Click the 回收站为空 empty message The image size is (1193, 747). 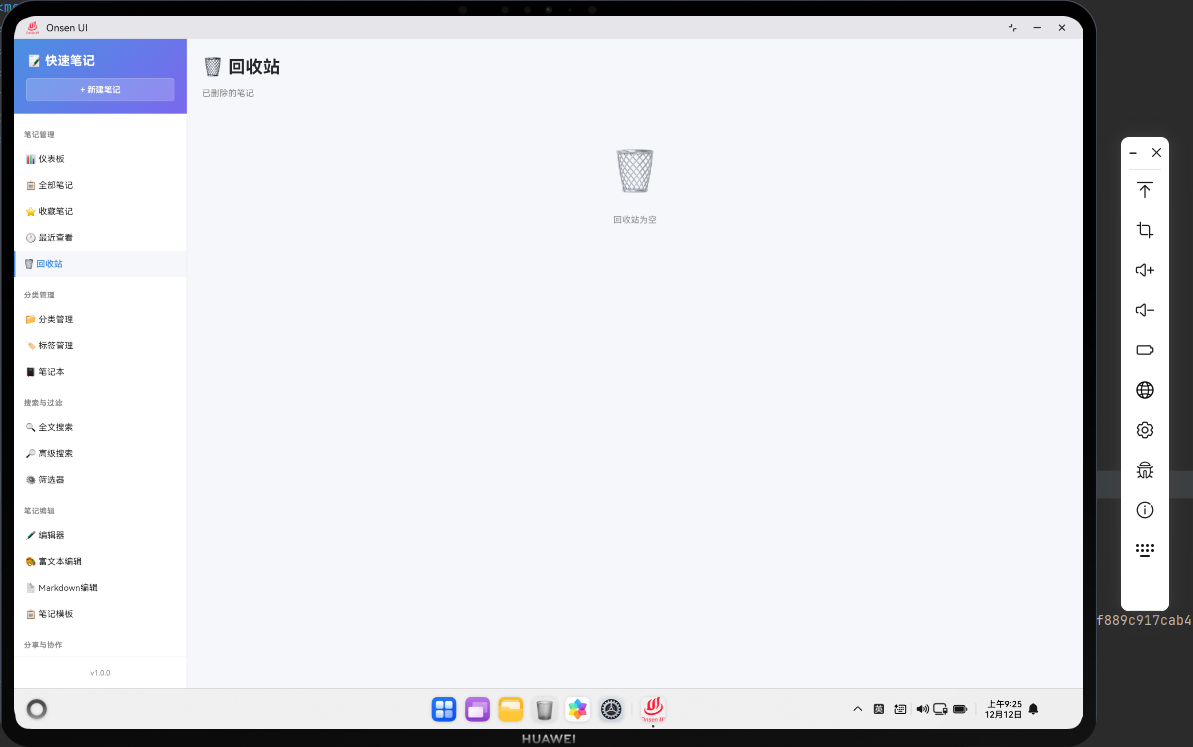point(635,220)
